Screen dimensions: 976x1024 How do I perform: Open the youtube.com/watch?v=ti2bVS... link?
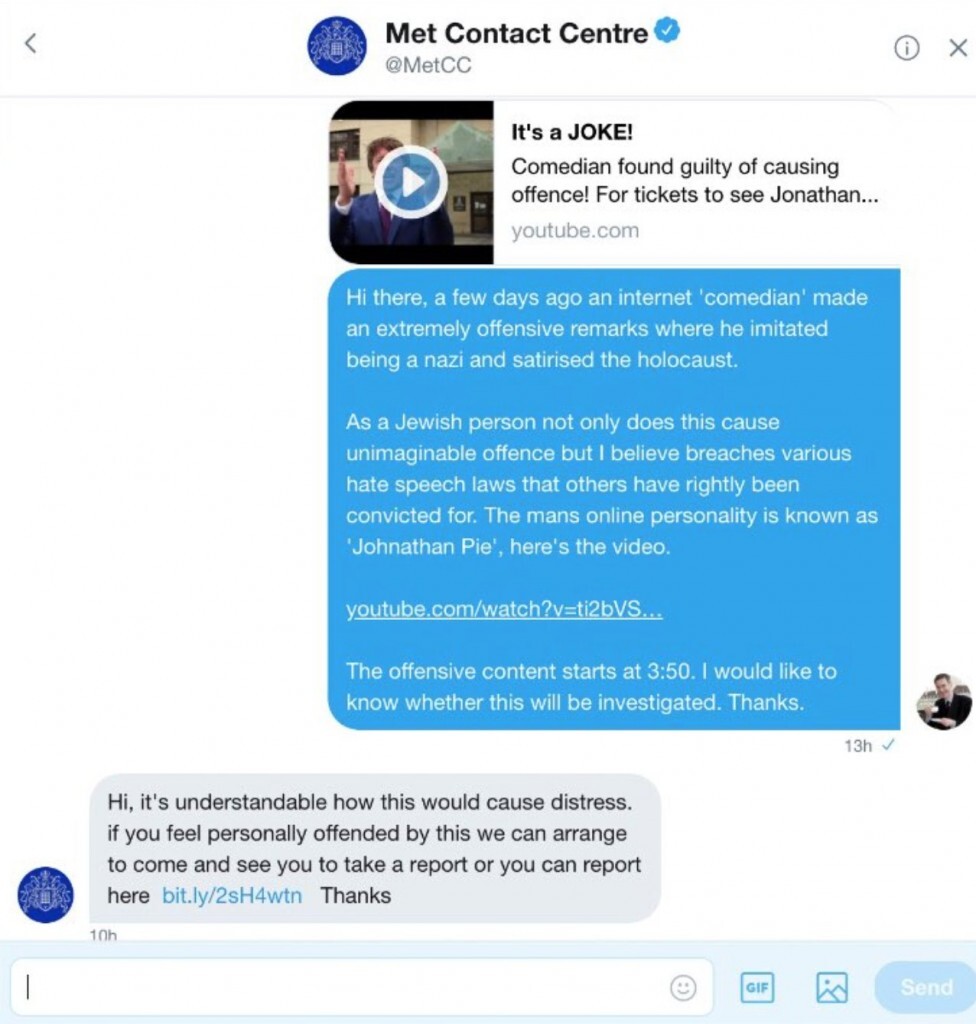[x=504, y=609]
